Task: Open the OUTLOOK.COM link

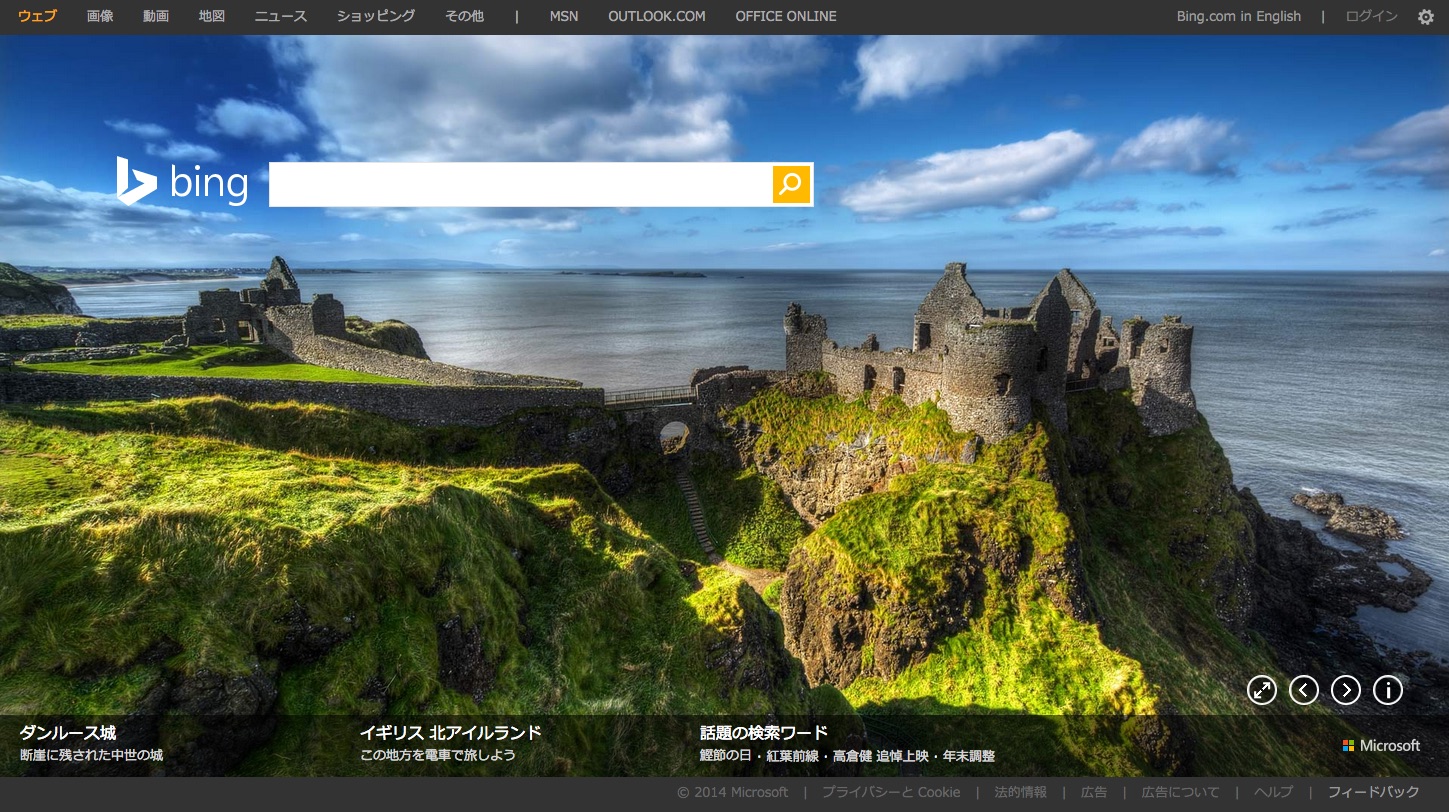Action: [656, 16]
